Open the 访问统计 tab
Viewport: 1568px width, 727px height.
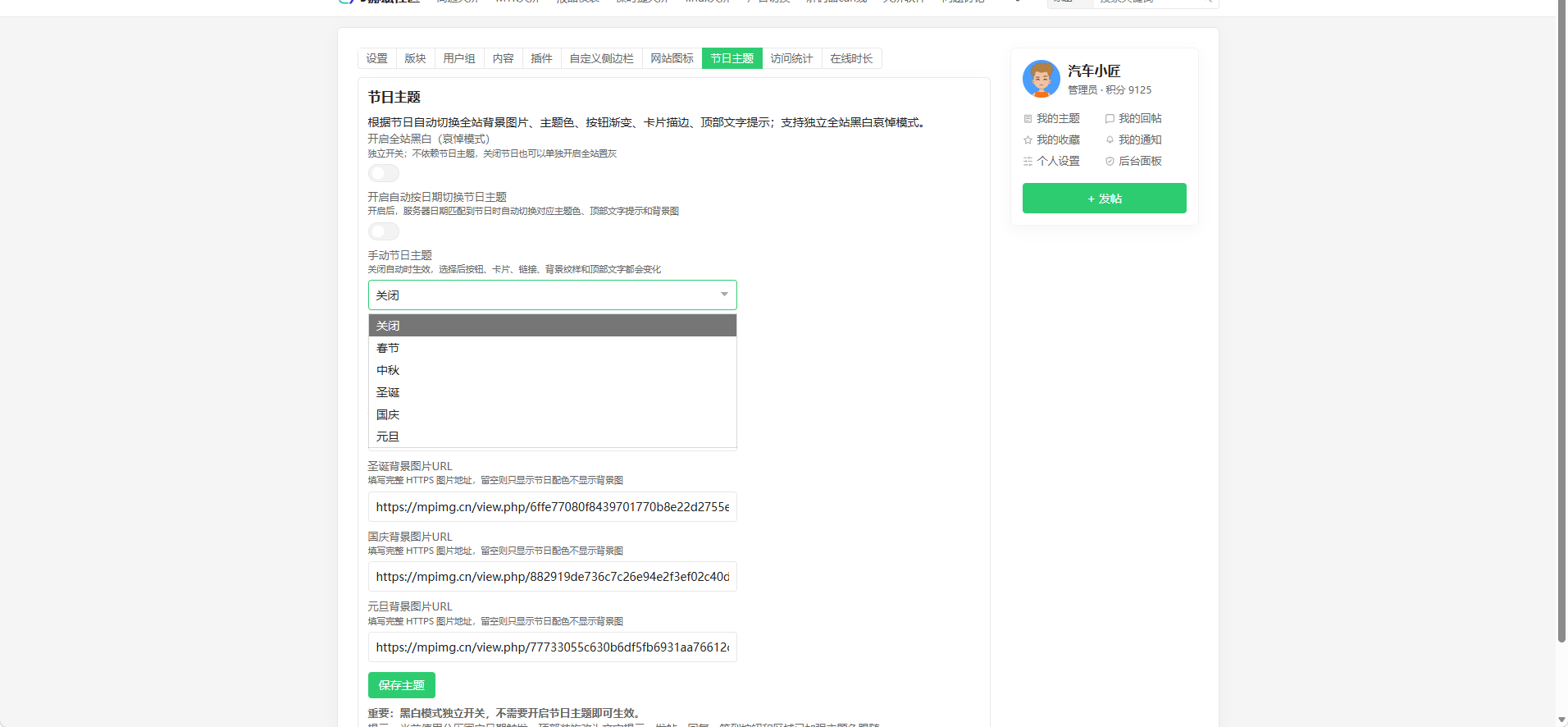click(792, 58)
